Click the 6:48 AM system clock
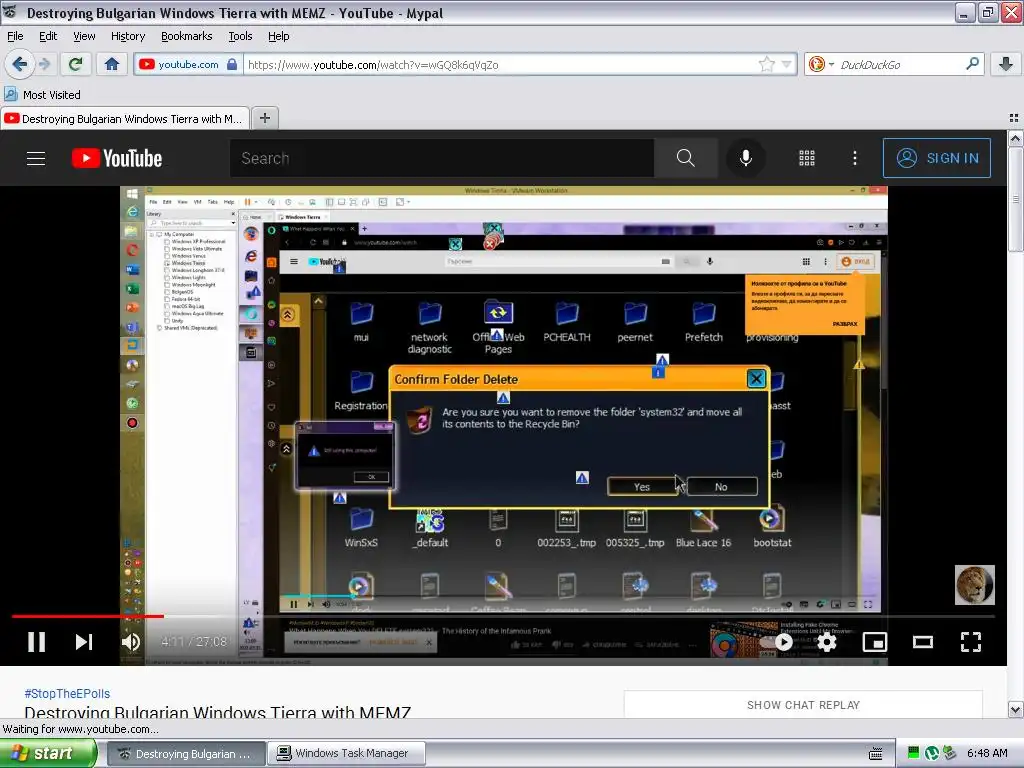This screenshot has height=768, width=1024. pos(987,753)
